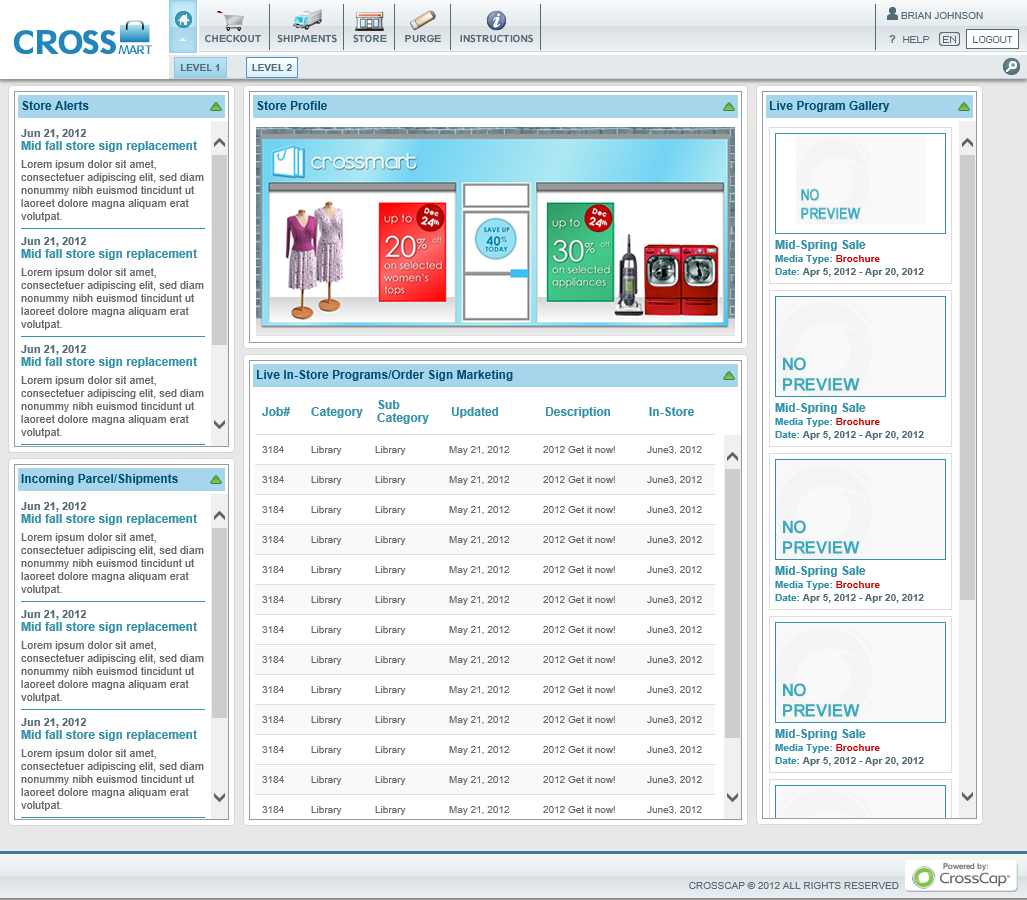Viewport: 1027px width, 900px height.
Task: Collapse the Store Alerts panel
Action: point(216,106)
